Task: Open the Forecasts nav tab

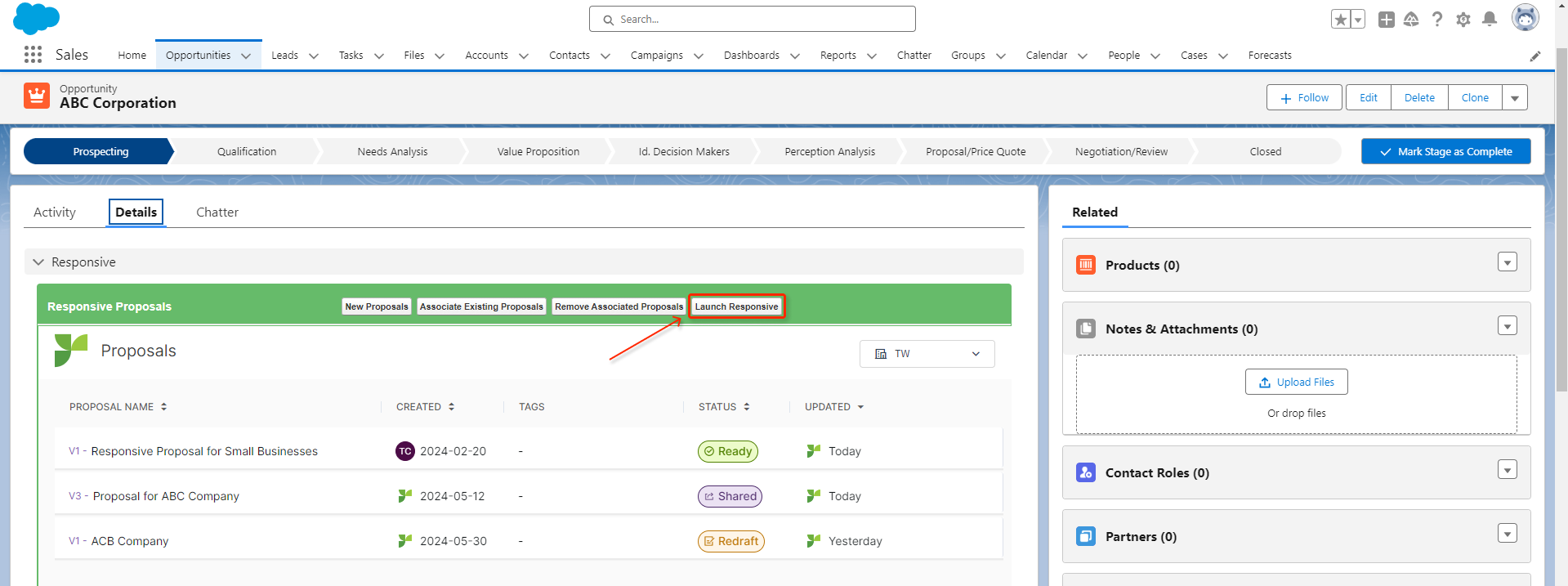Action: 1270,56
